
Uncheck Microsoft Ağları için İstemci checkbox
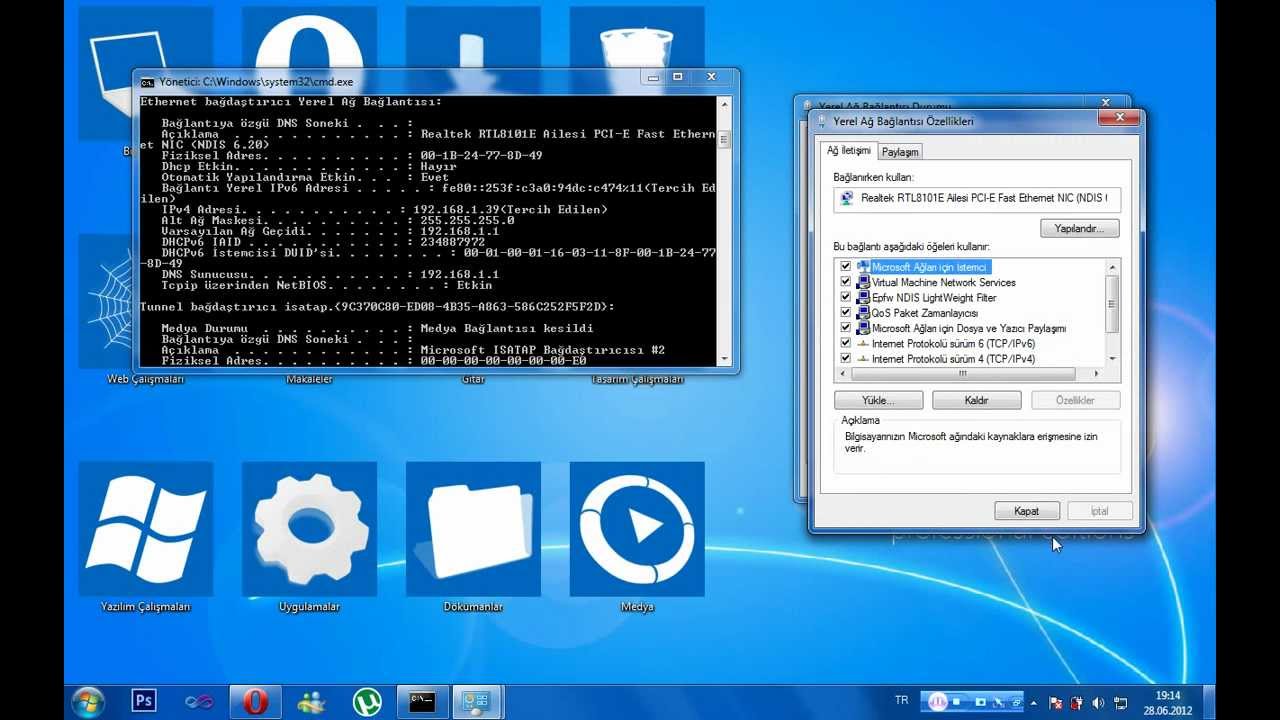pyautogui.click(x=846, y=267)
